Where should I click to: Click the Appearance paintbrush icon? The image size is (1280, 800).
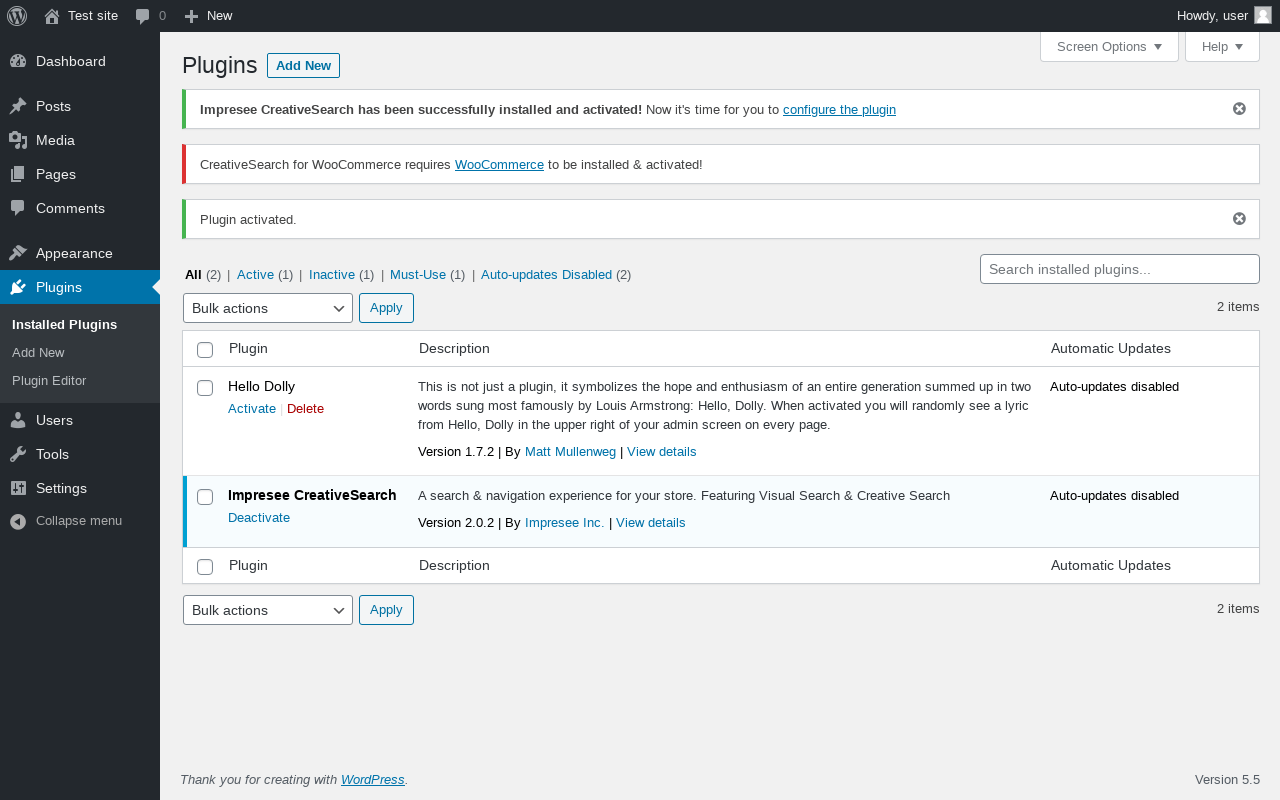tap(18, 253)
